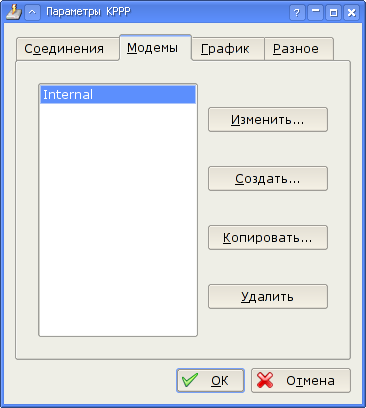366x408 pixels.
Task: Click the KPPP application icon in title bar
Action: pyautogui.click(x=14, y=12)
